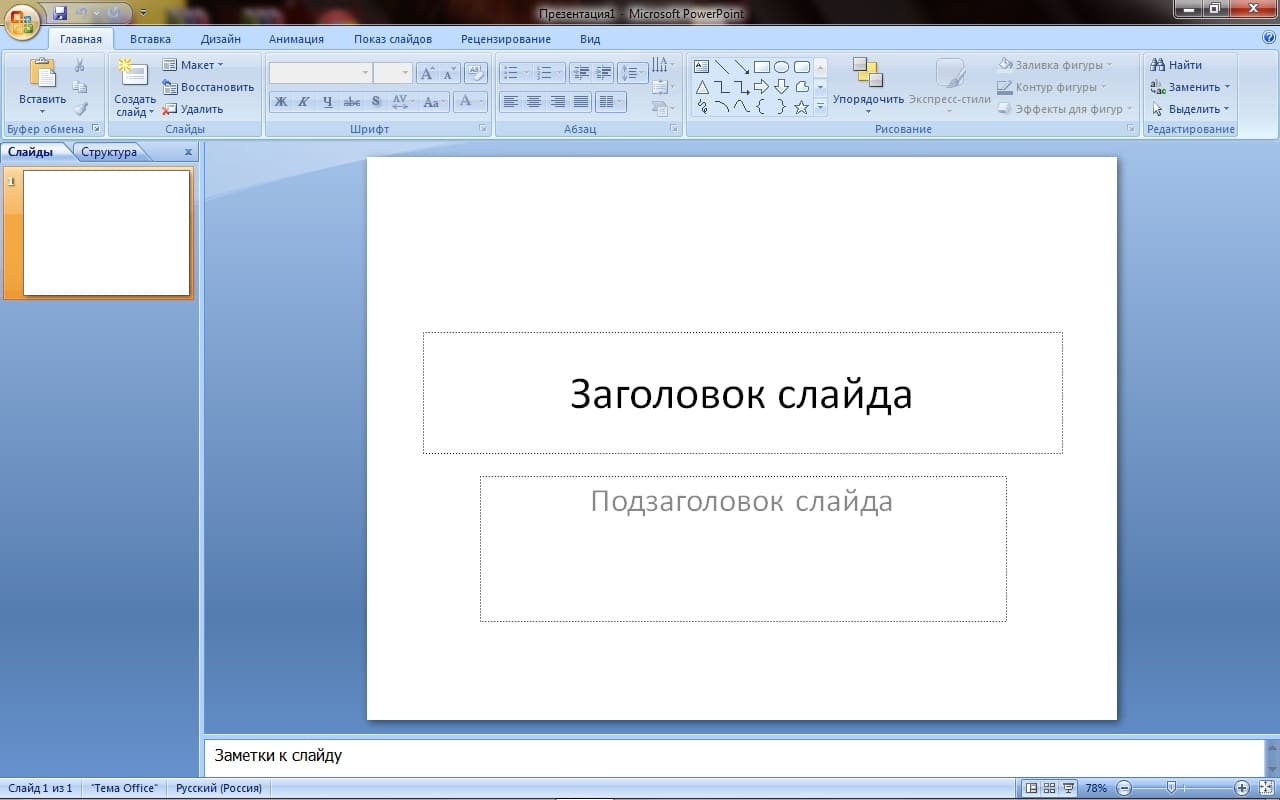
Task: Switch to normal view in status bar
Action: click(x=1032, y=788)
